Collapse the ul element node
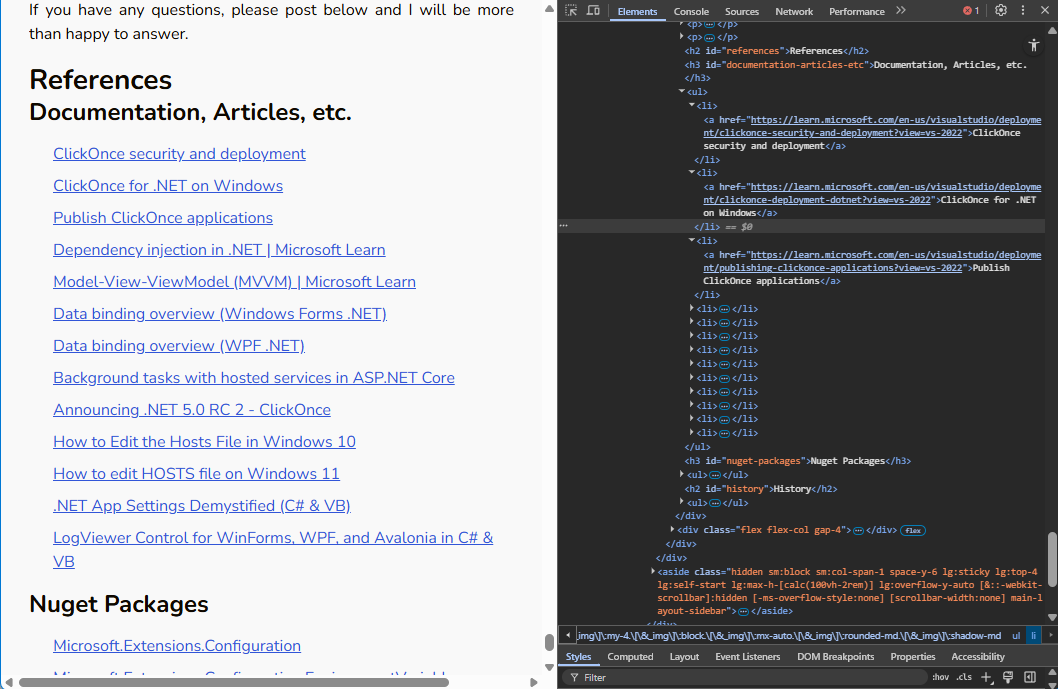Screen dimensions: 1058x689 (x=682, y=91)
